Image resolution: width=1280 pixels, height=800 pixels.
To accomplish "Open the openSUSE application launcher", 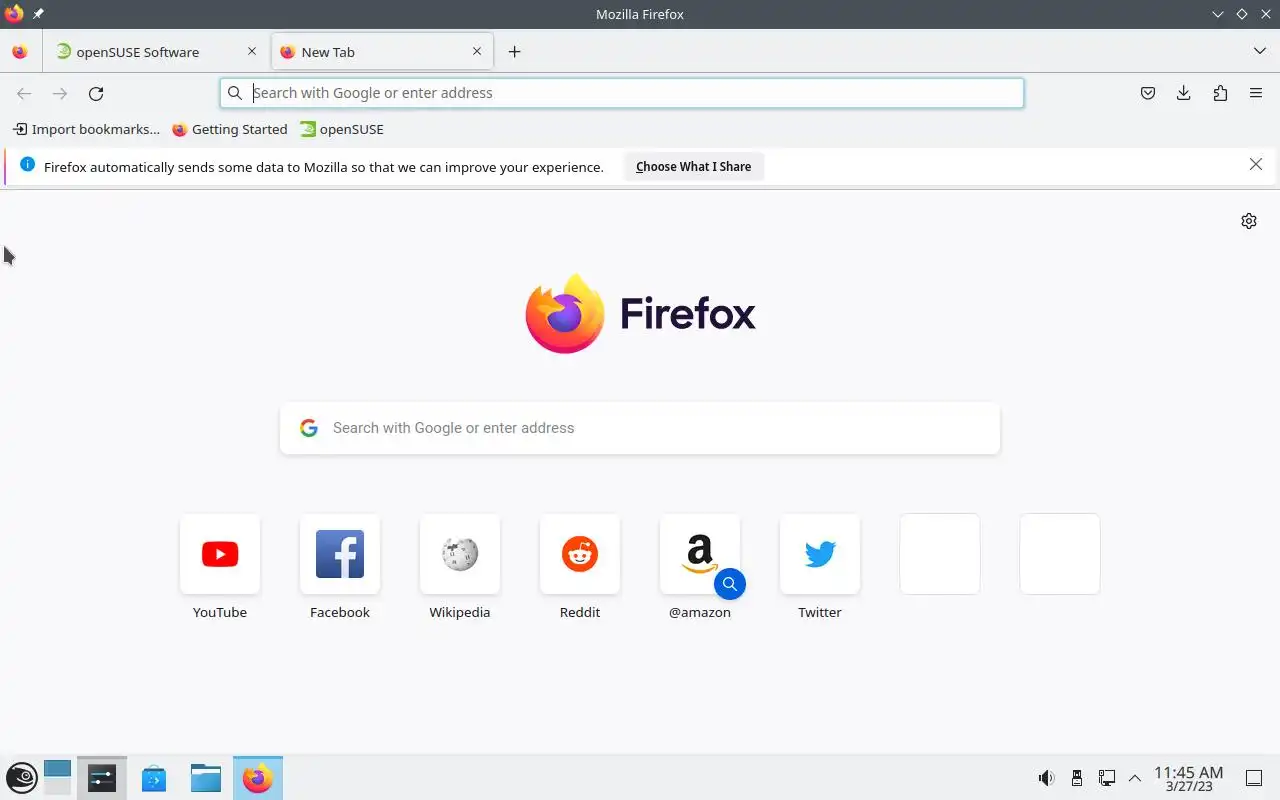I will [21, 778].
